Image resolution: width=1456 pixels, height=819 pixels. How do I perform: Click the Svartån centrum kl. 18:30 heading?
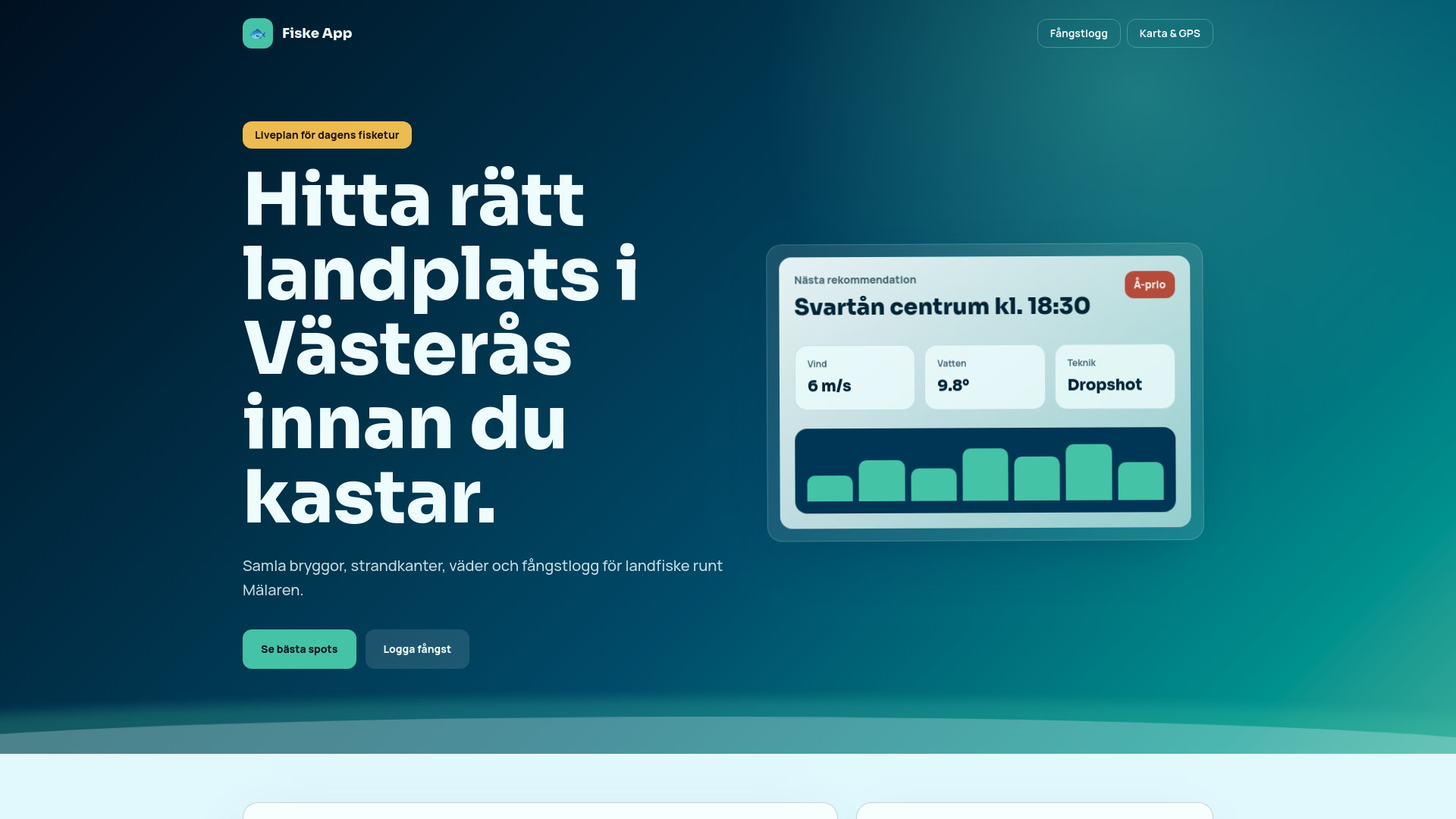pos(942,306)
